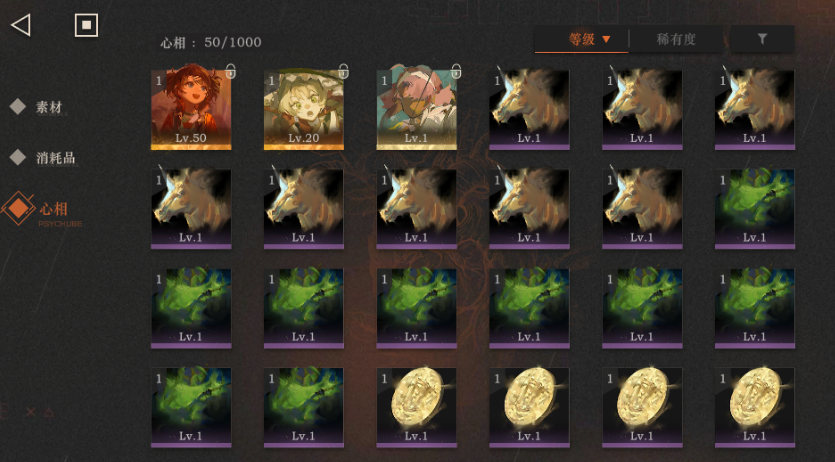Select the Lv.20 blonde character psychube
This screenshot has height=462, width=835.
pyautogui.click(x=304, y=110)
